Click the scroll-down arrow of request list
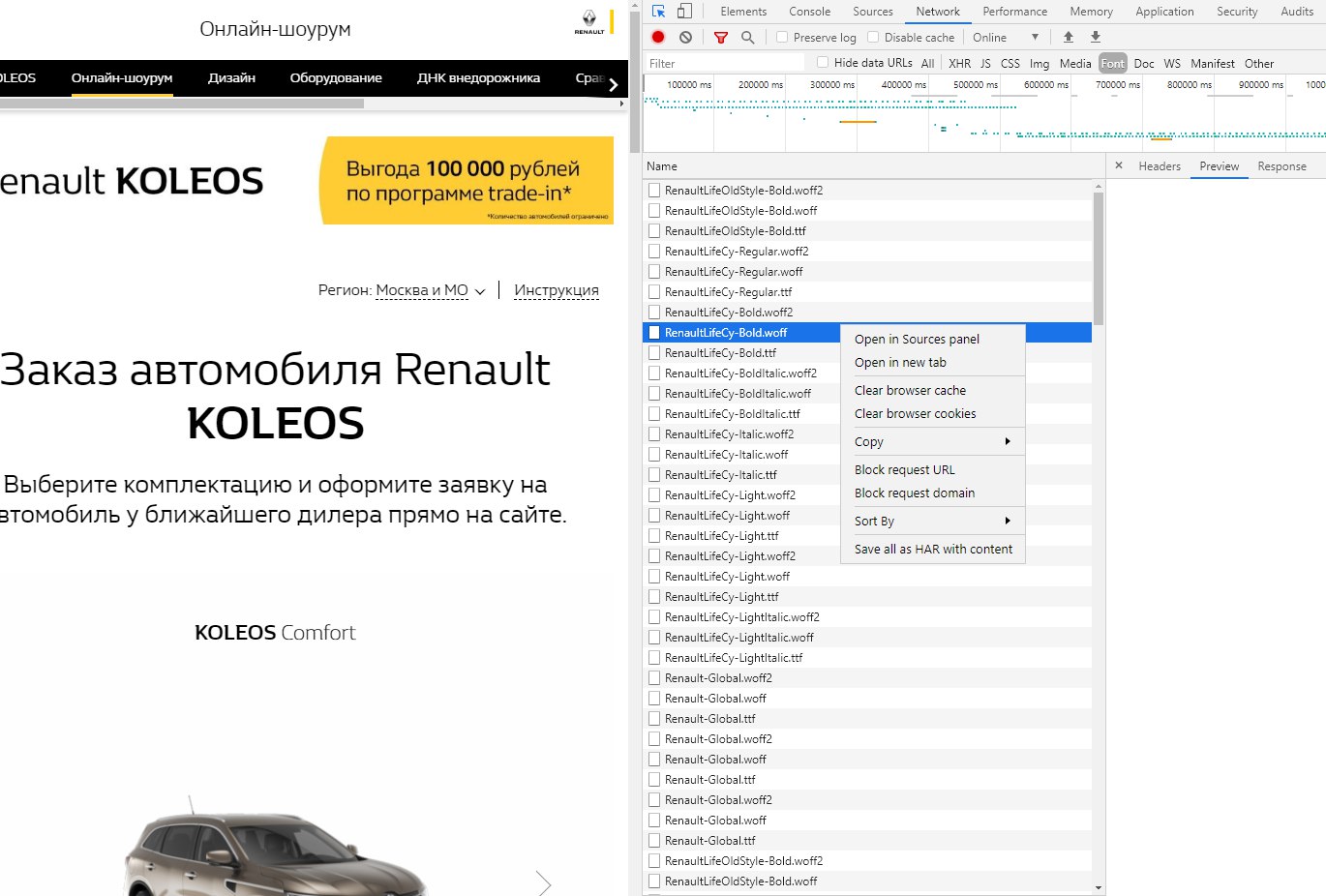 click(1098, 887)
